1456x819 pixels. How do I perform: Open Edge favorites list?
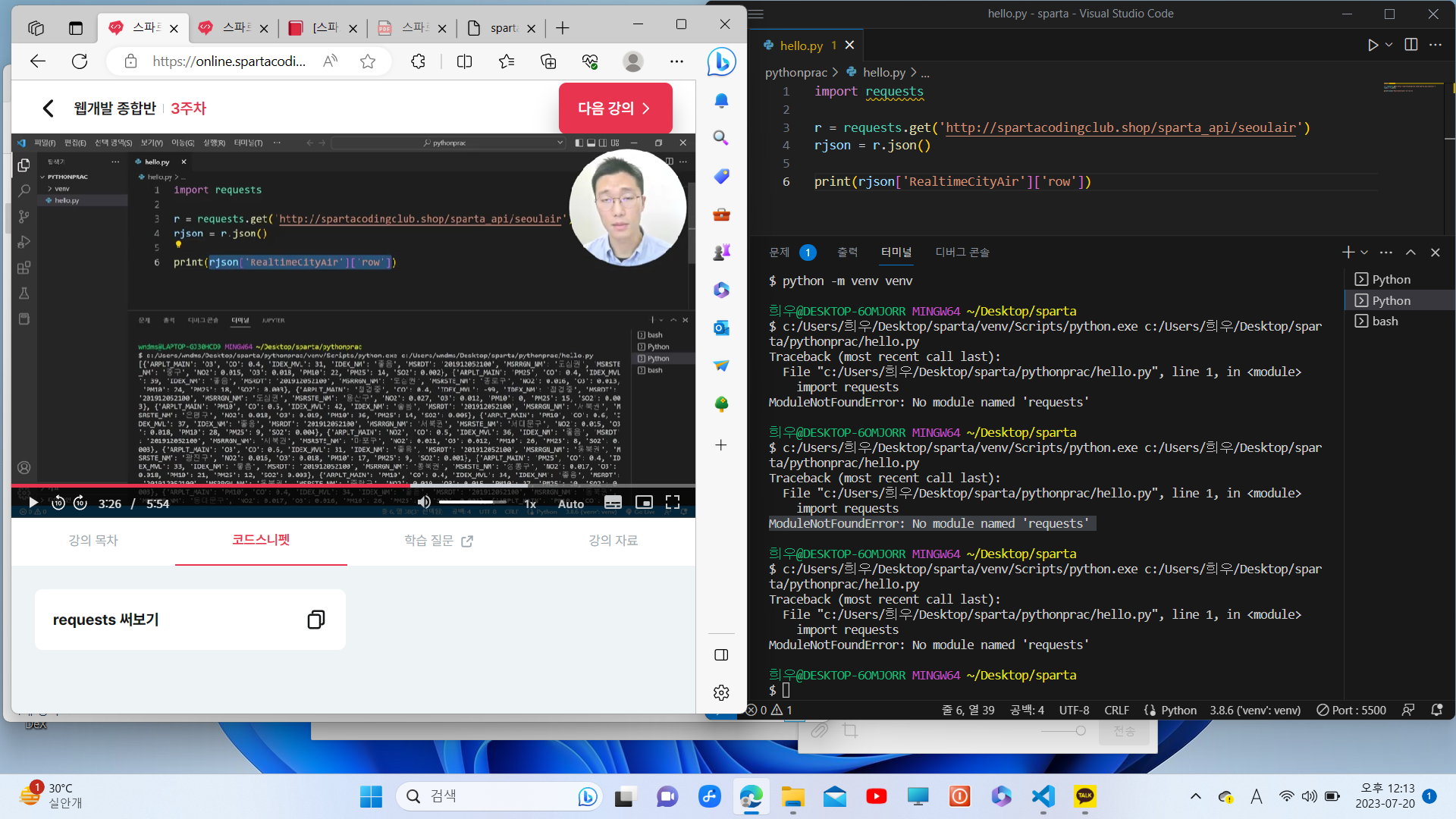pos(507,61)
